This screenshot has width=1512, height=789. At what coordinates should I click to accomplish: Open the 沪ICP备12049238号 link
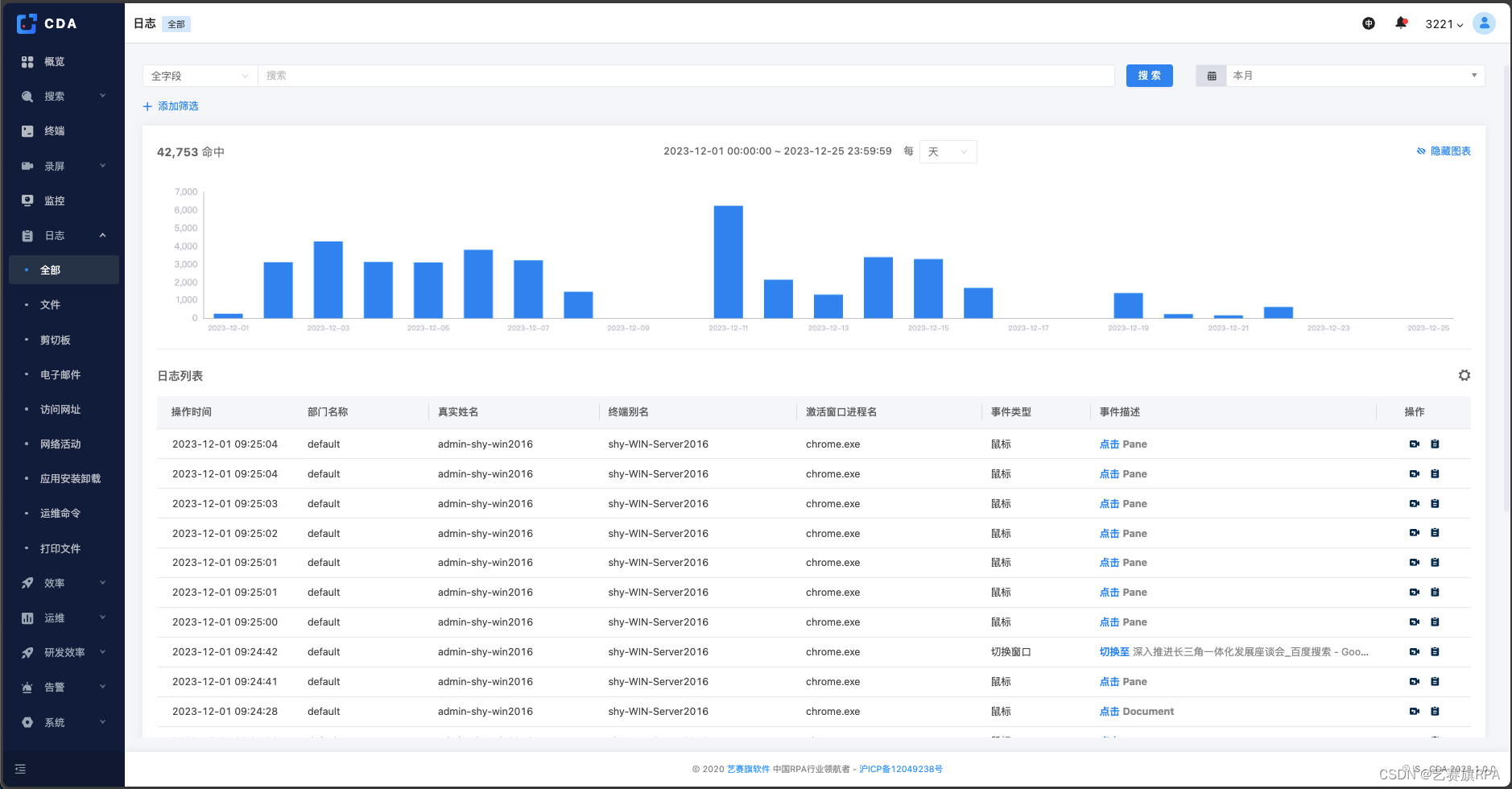[901, 769]
